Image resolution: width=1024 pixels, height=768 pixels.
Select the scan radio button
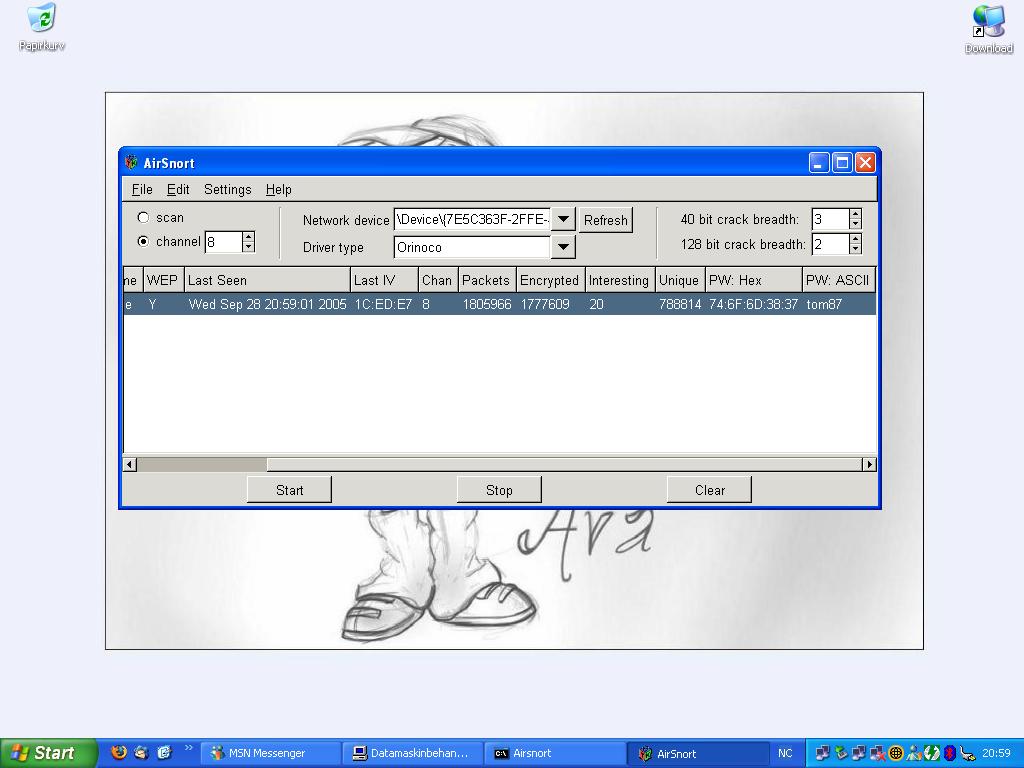click(143, 217)
